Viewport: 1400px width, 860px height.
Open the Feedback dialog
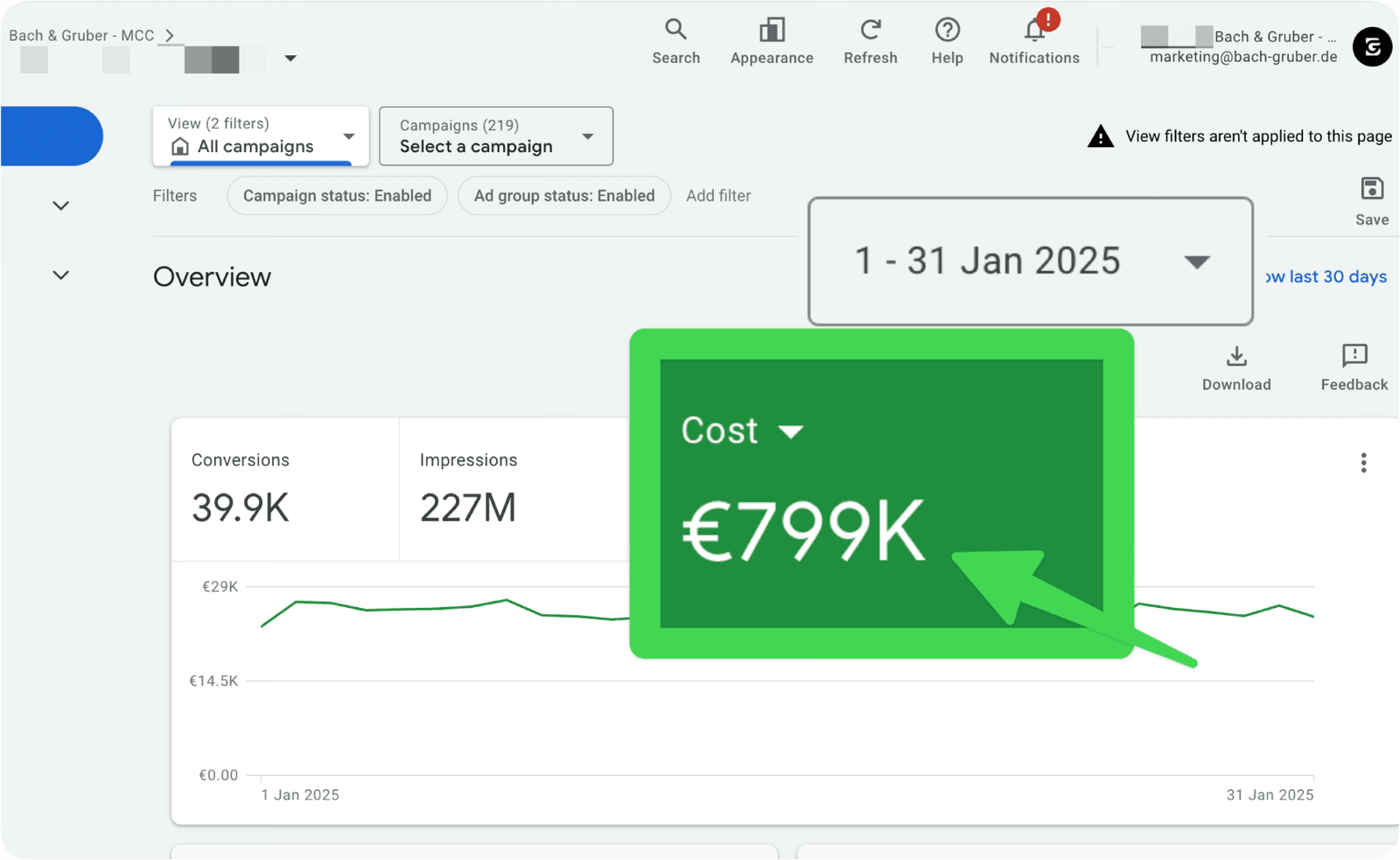tap(1354, 368)
